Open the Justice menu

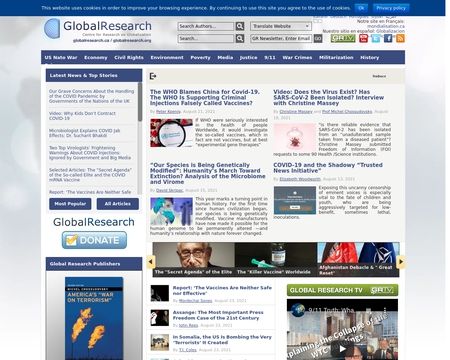click(x=249, y=57)
